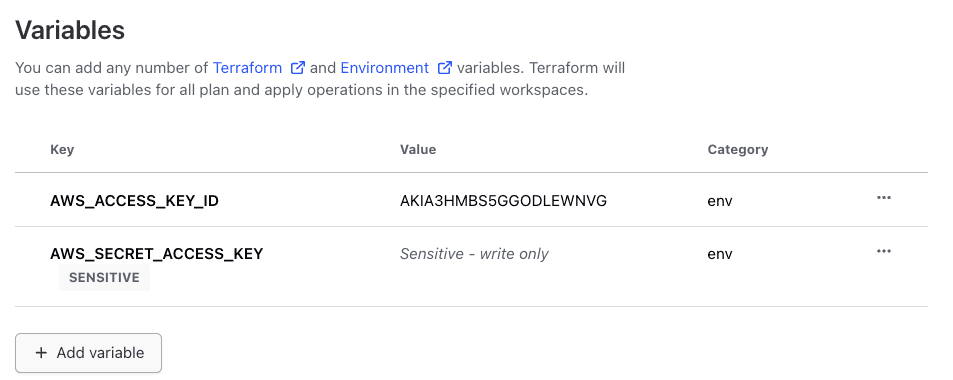
Task: Select the AWS_SECRET_ACCESS_KEY variable key
Action: [156, 254]
